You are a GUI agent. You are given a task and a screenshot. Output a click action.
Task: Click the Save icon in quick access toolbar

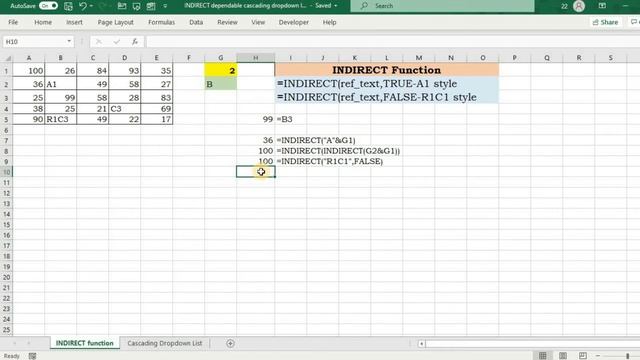coord(69,6)
